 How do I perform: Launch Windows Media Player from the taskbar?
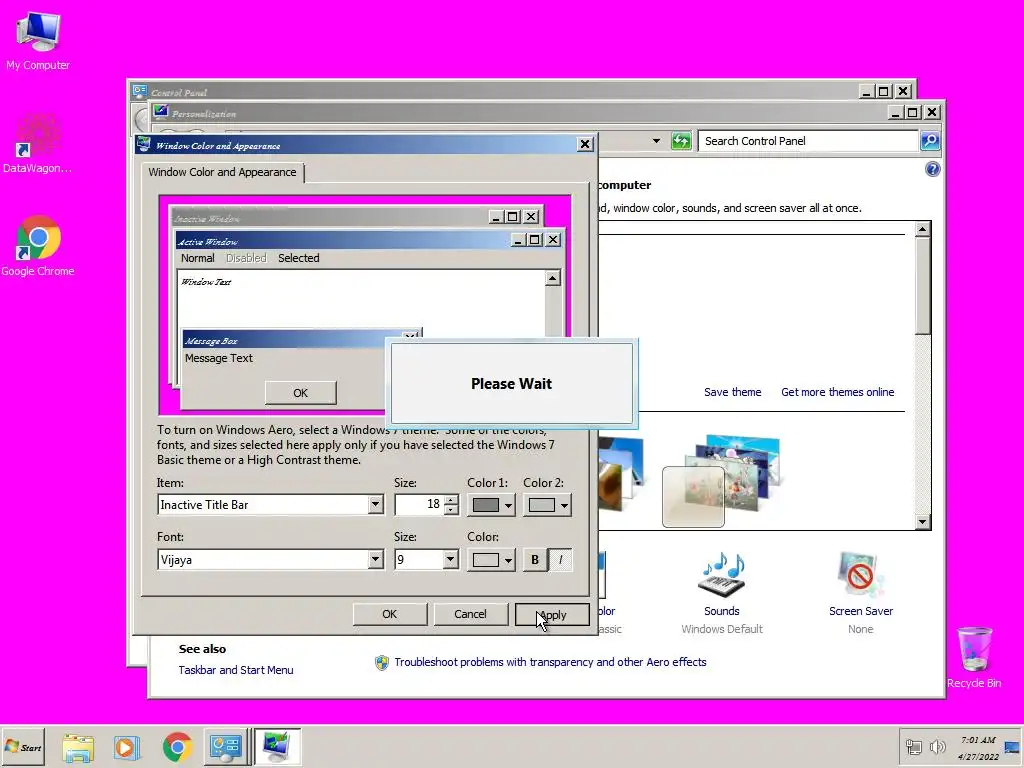click(x=127, y=747)
